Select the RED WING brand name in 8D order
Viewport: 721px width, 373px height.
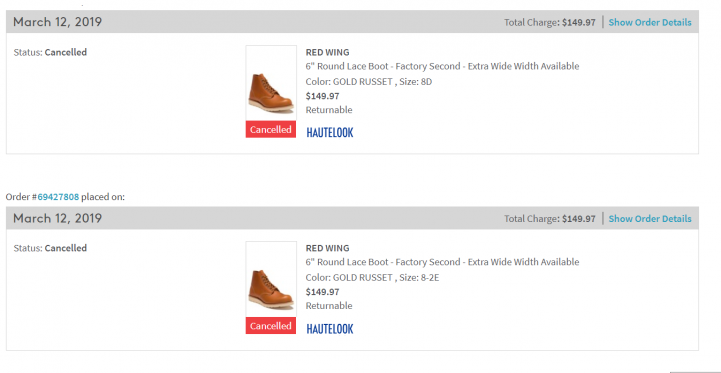(327, 52)
